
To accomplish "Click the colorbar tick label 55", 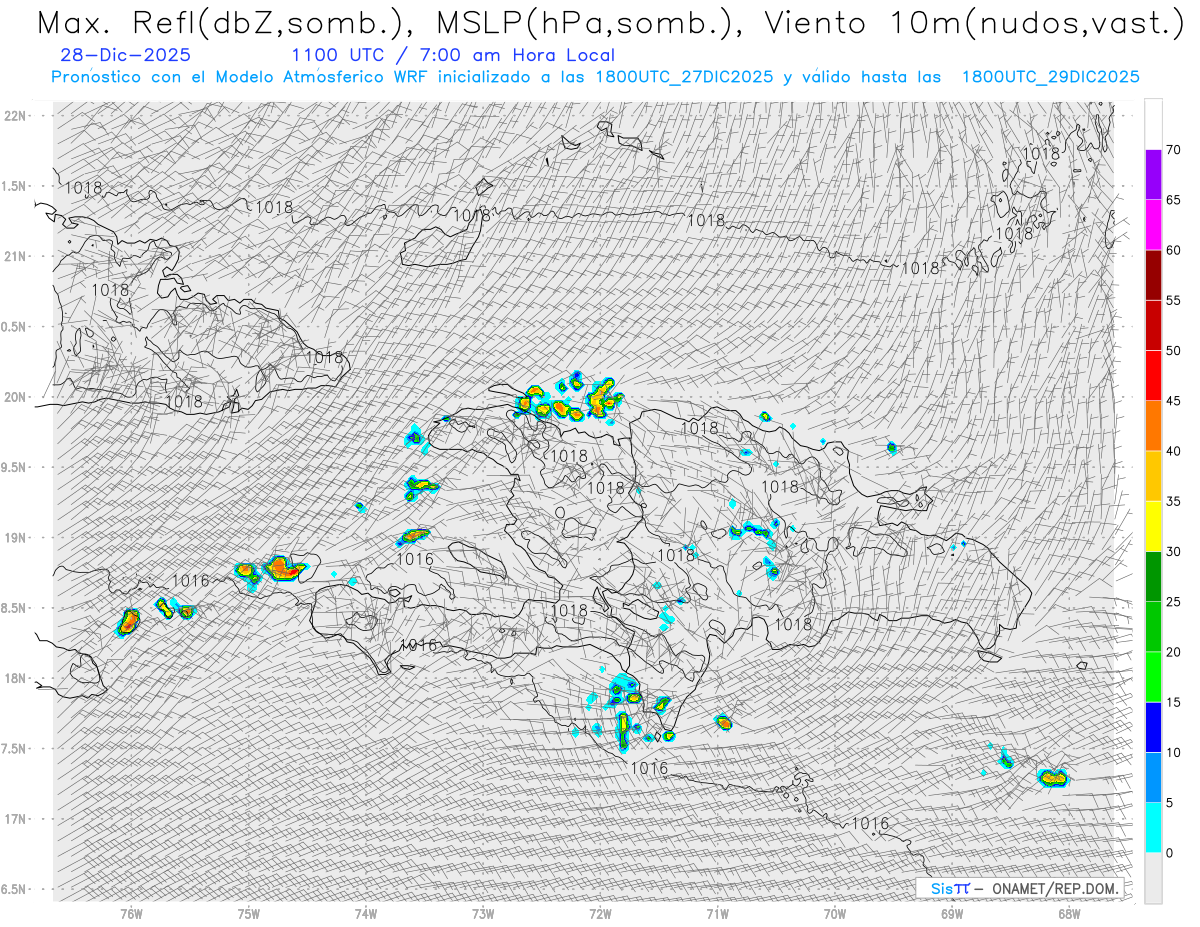I will (1173, 300).
